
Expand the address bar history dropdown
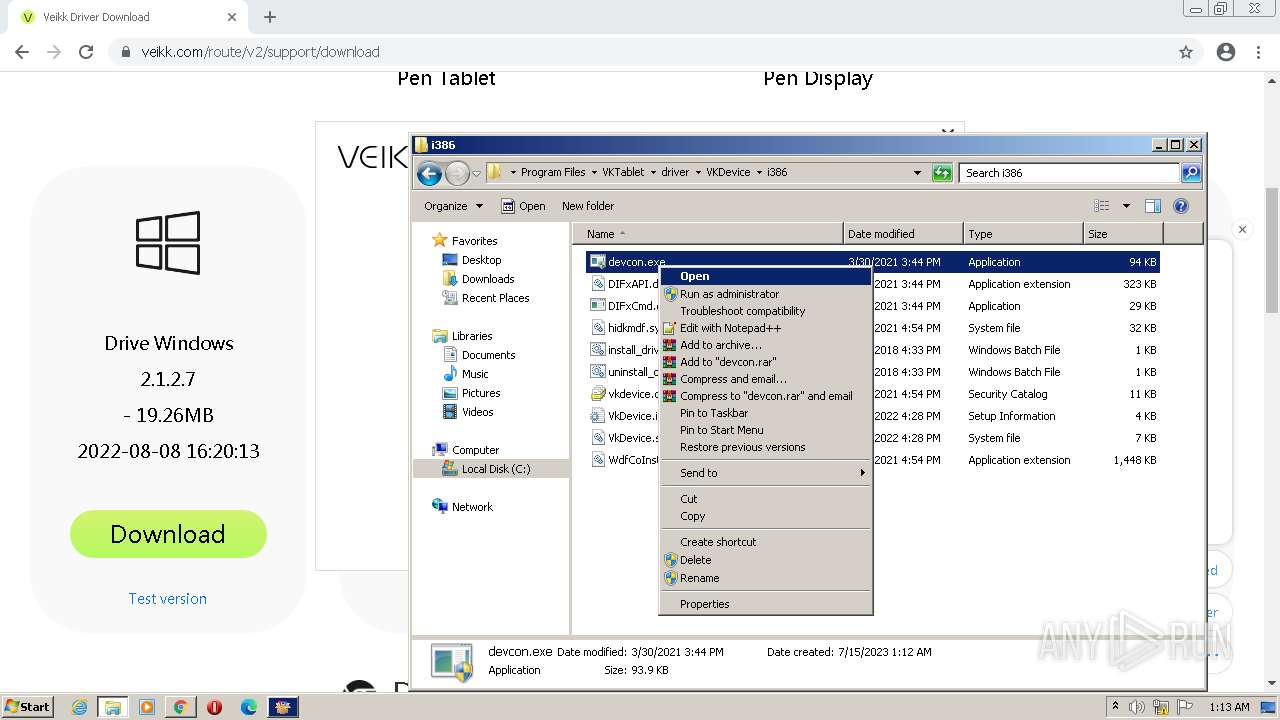pyautogui.click(x=917, y=173)
